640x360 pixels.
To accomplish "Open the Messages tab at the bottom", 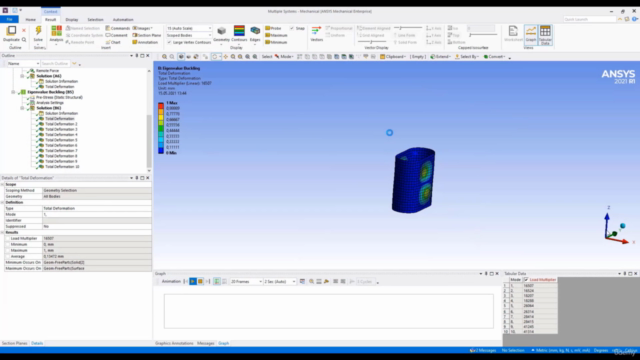I will pyautogui.click(x=206, y=343).
